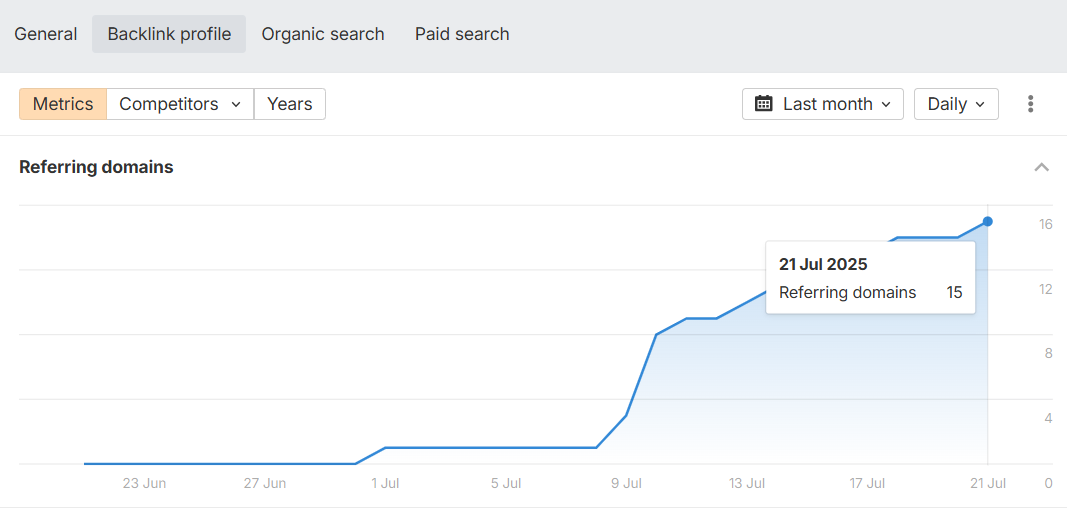Select the Backlink profile tab

point(169,34)
